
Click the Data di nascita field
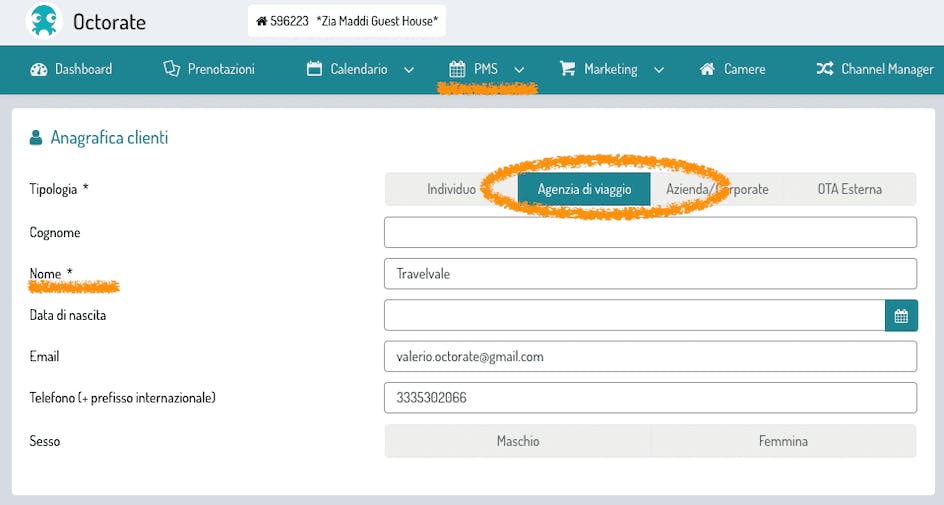pyautogui.click(x=635, y=315)
